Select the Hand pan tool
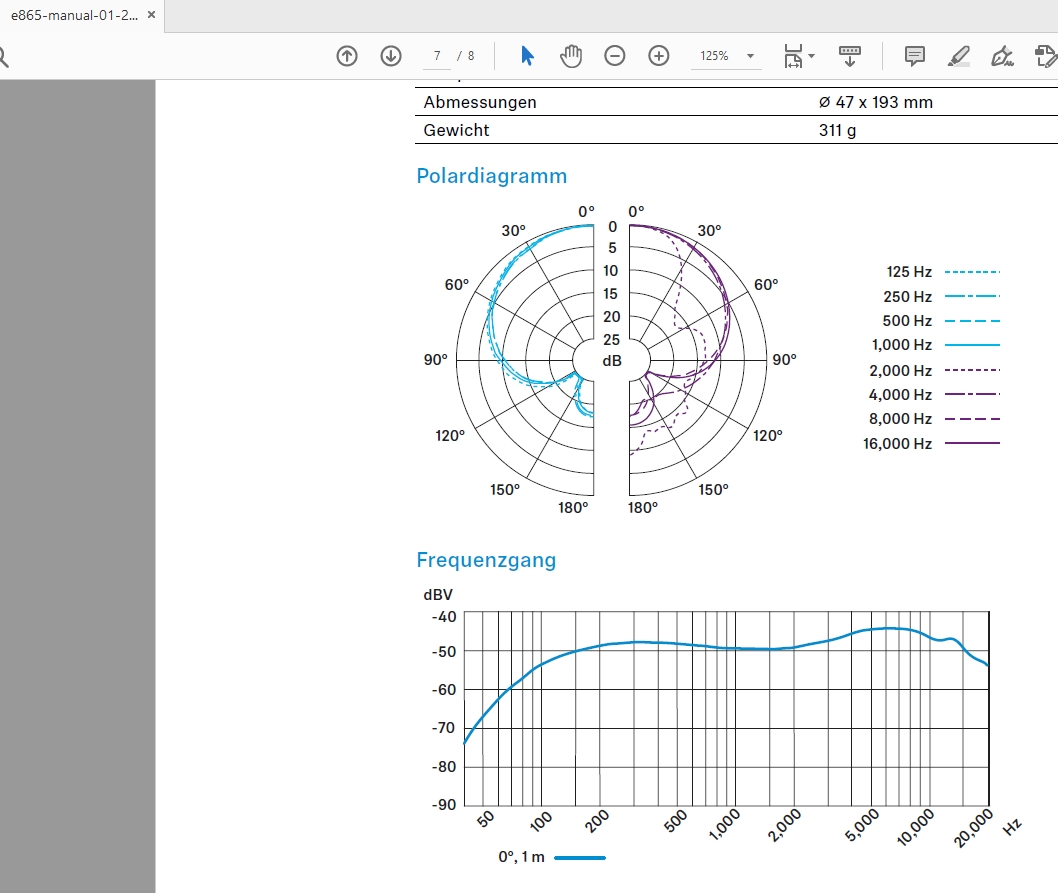The width and height of the screenshot is (1058, 893). pos(571,56)
